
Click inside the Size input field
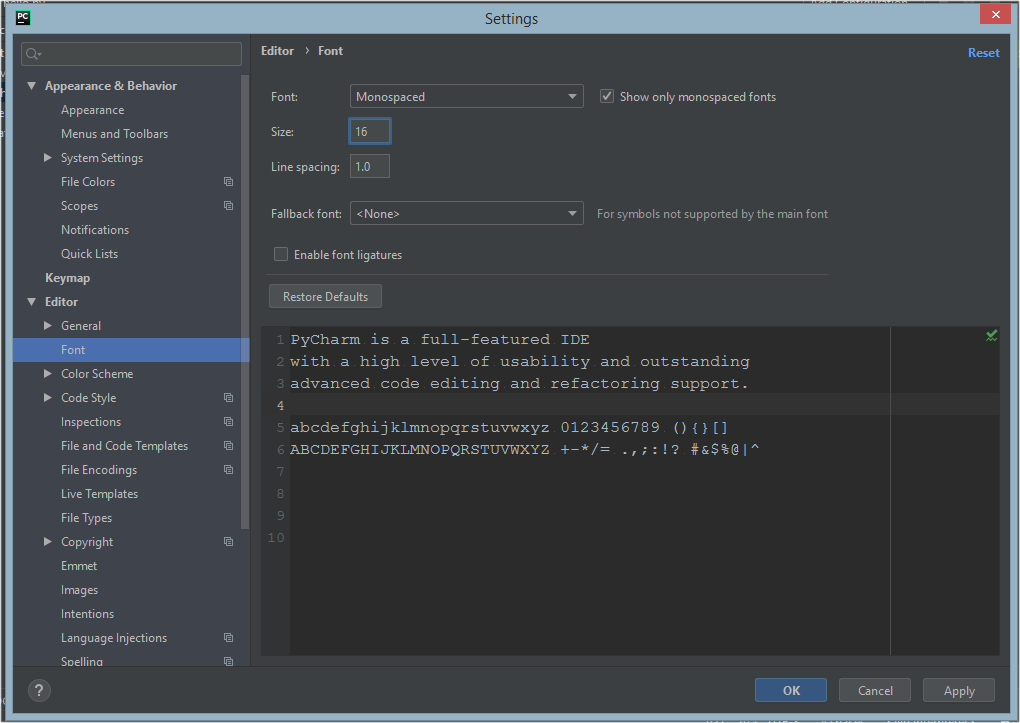point(369,130)
